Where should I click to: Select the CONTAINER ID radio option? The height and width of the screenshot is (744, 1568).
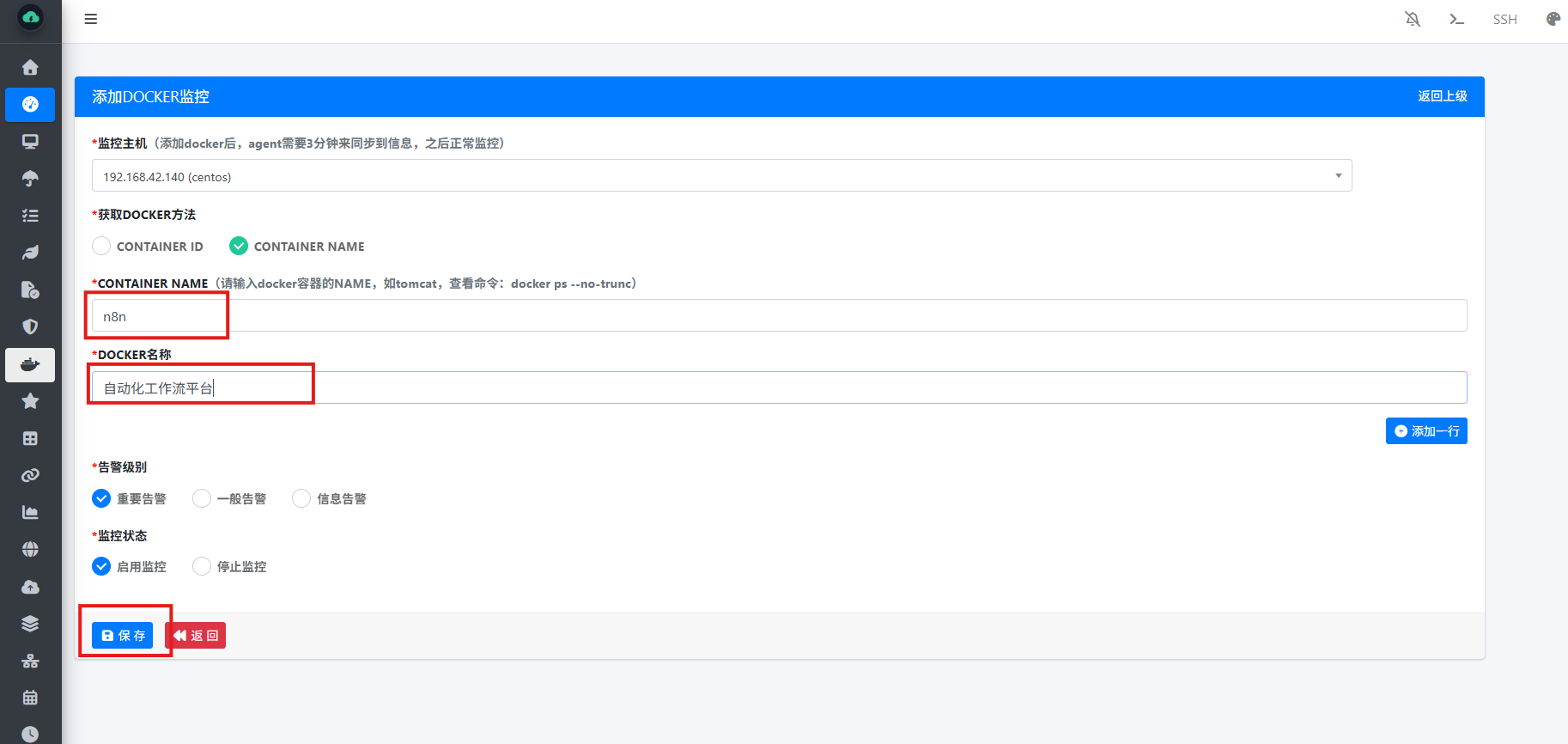[101, 247]
